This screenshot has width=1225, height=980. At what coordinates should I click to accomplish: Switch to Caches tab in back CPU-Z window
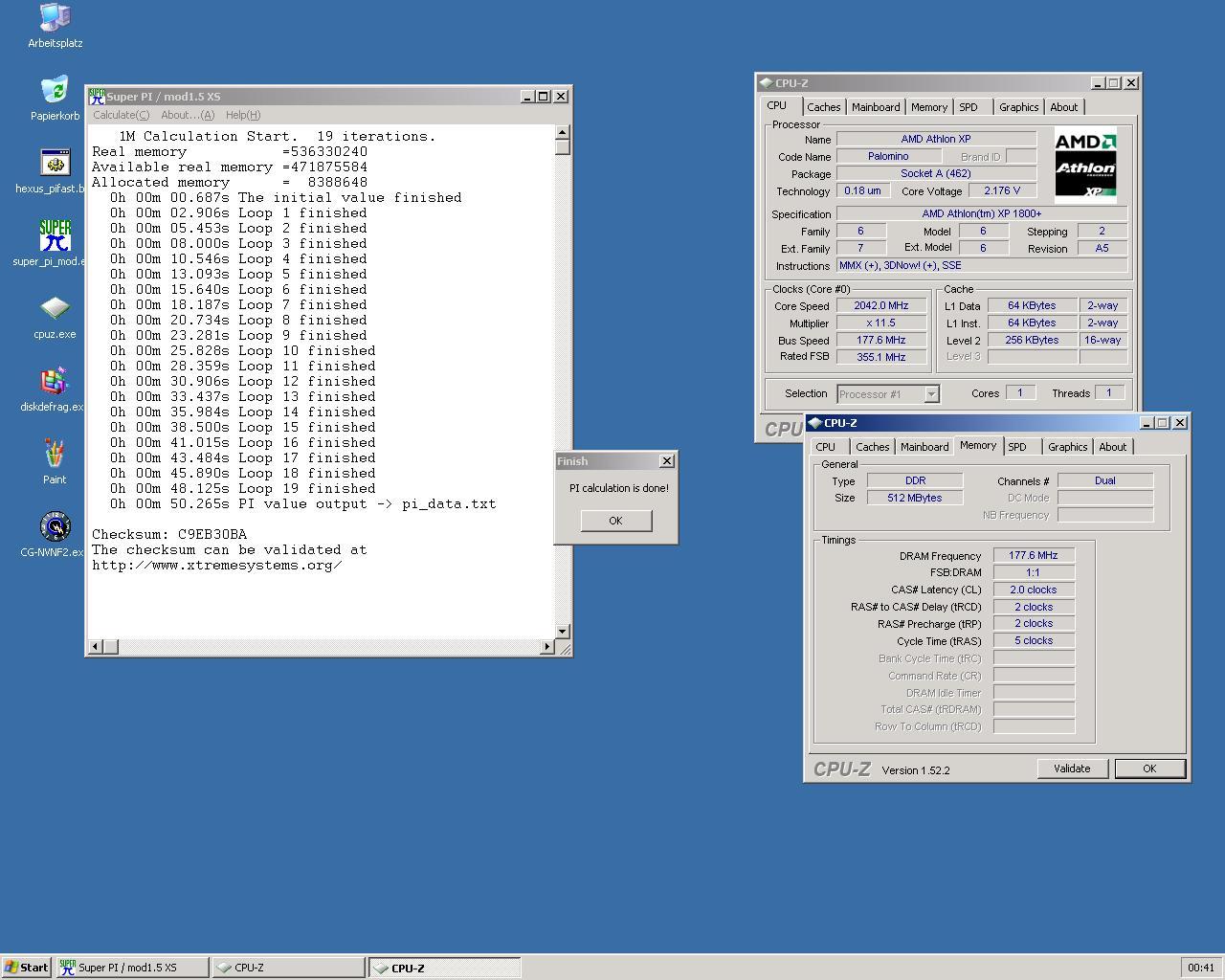823,107
